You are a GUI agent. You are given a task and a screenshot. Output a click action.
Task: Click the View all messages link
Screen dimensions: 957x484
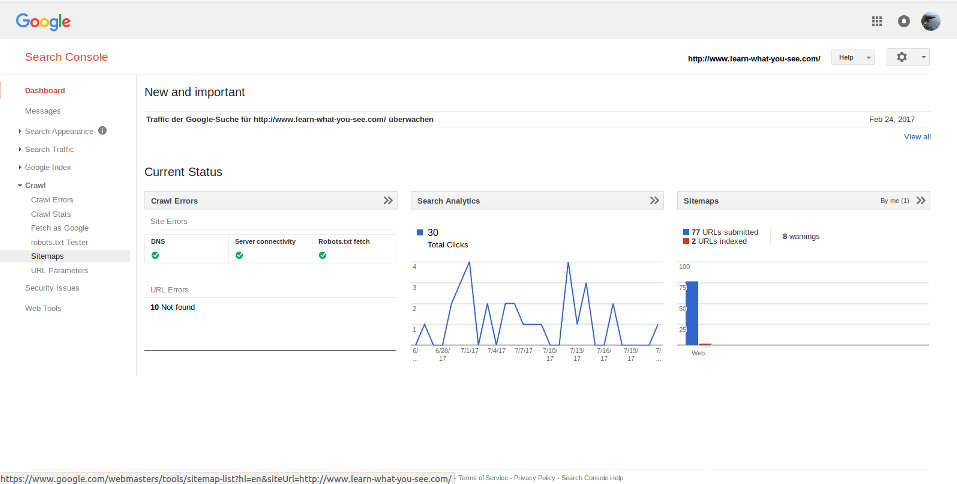[x=917, y=137]
